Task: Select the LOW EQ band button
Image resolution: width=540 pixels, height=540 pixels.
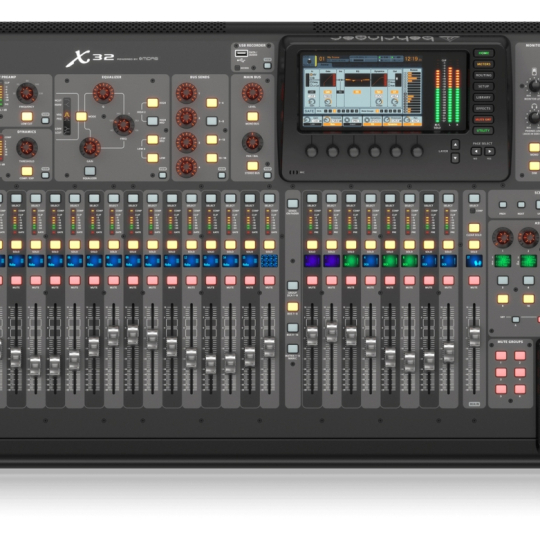Action: (x=153, y=158)
